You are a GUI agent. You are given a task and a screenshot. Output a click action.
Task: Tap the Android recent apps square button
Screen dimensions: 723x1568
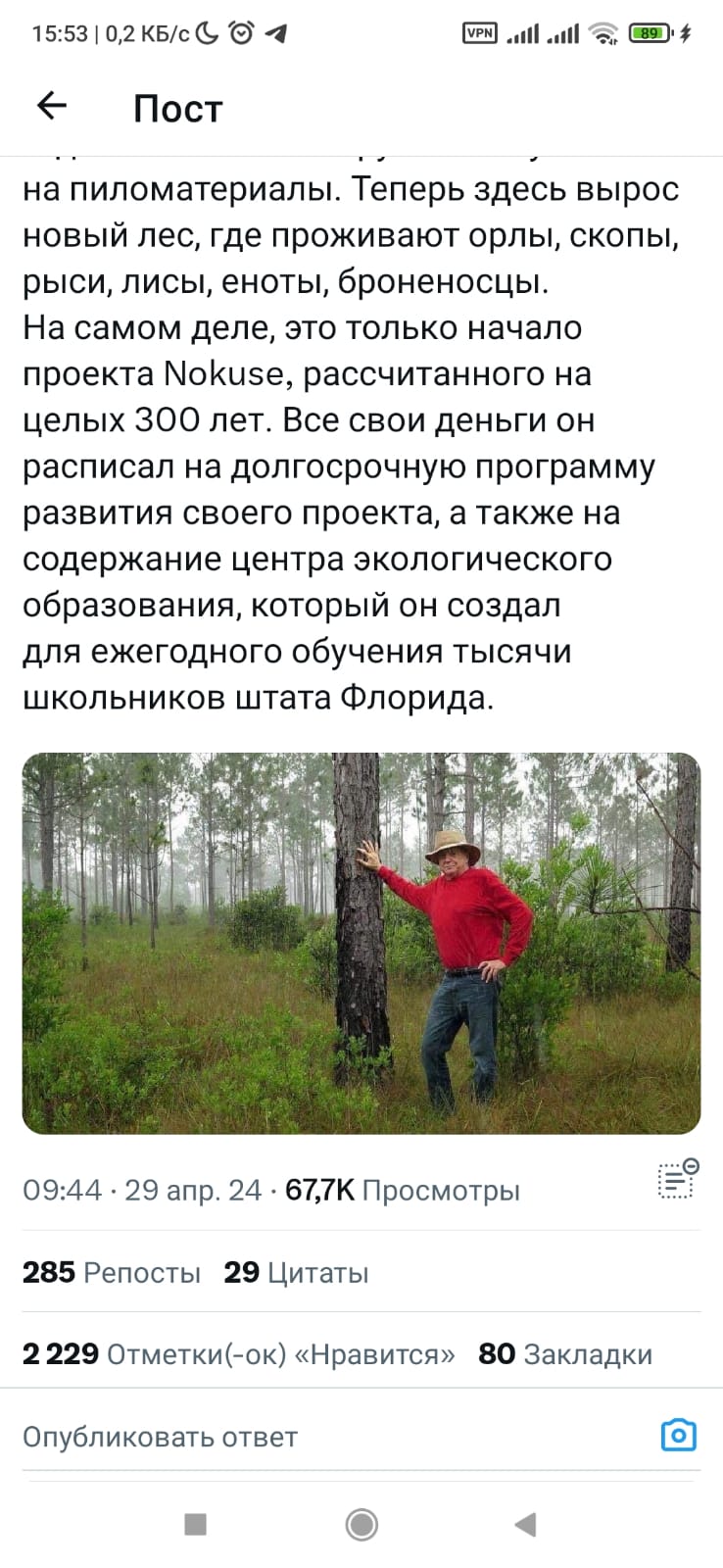(196, 1524)
